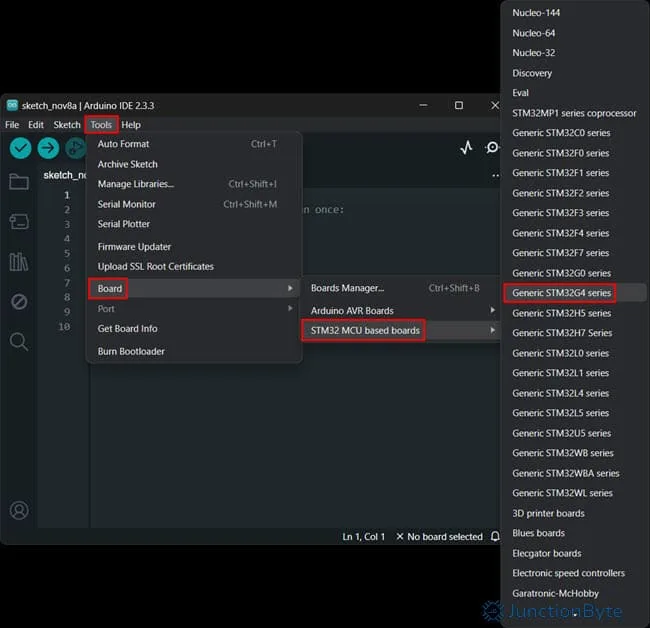
Task: Select Burn Bootloader entry
Action: [194, 352]
